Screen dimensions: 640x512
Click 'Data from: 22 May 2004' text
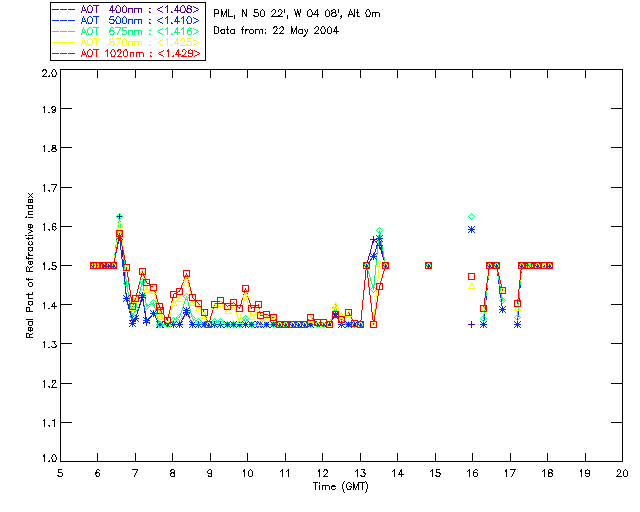(276, 31)
